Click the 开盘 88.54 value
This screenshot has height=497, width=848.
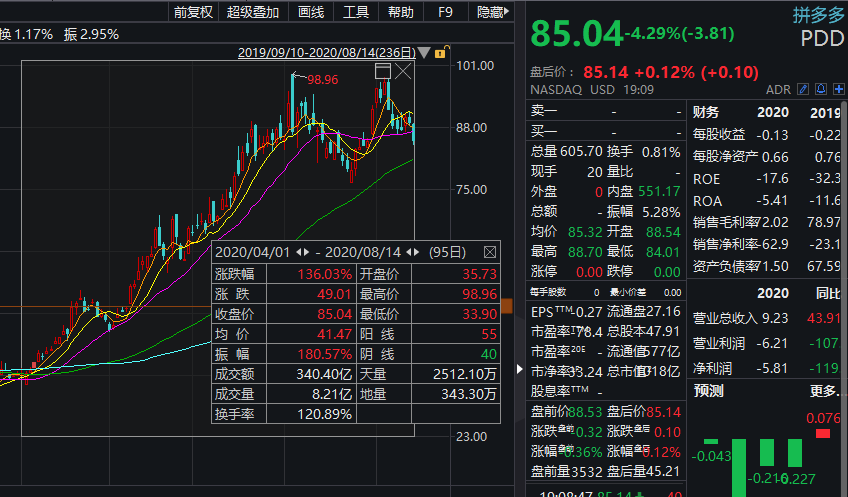pos(663,232)
